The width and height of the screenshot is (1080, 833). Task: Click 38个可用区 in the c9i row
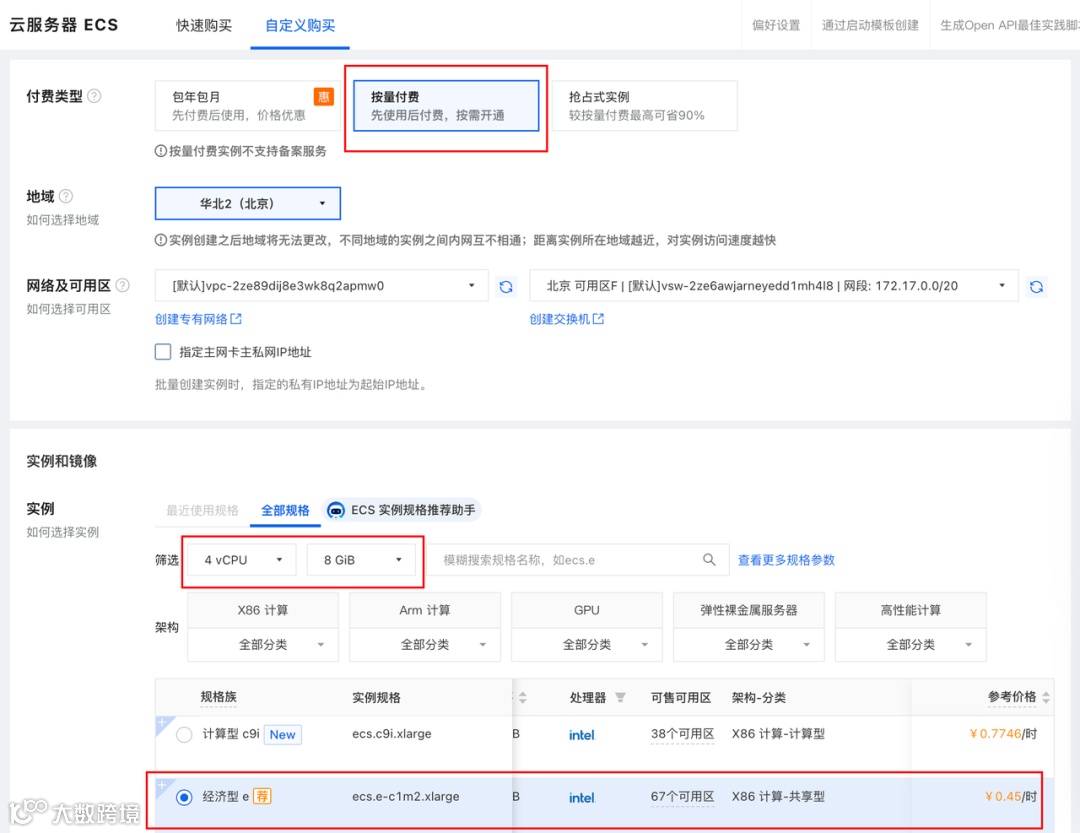click(x=683, y=734)
